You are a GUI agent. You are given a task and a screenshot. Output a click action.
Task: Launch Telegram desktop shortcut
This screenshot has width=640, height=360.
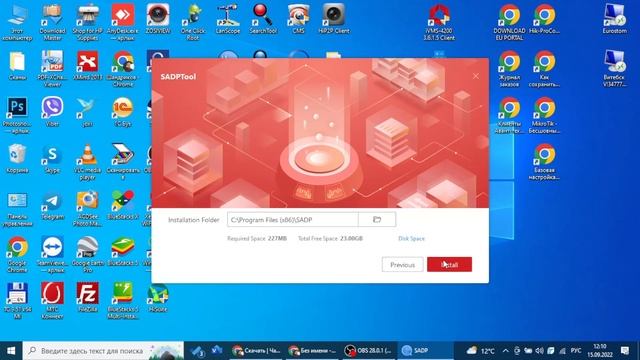click(52, 205)
